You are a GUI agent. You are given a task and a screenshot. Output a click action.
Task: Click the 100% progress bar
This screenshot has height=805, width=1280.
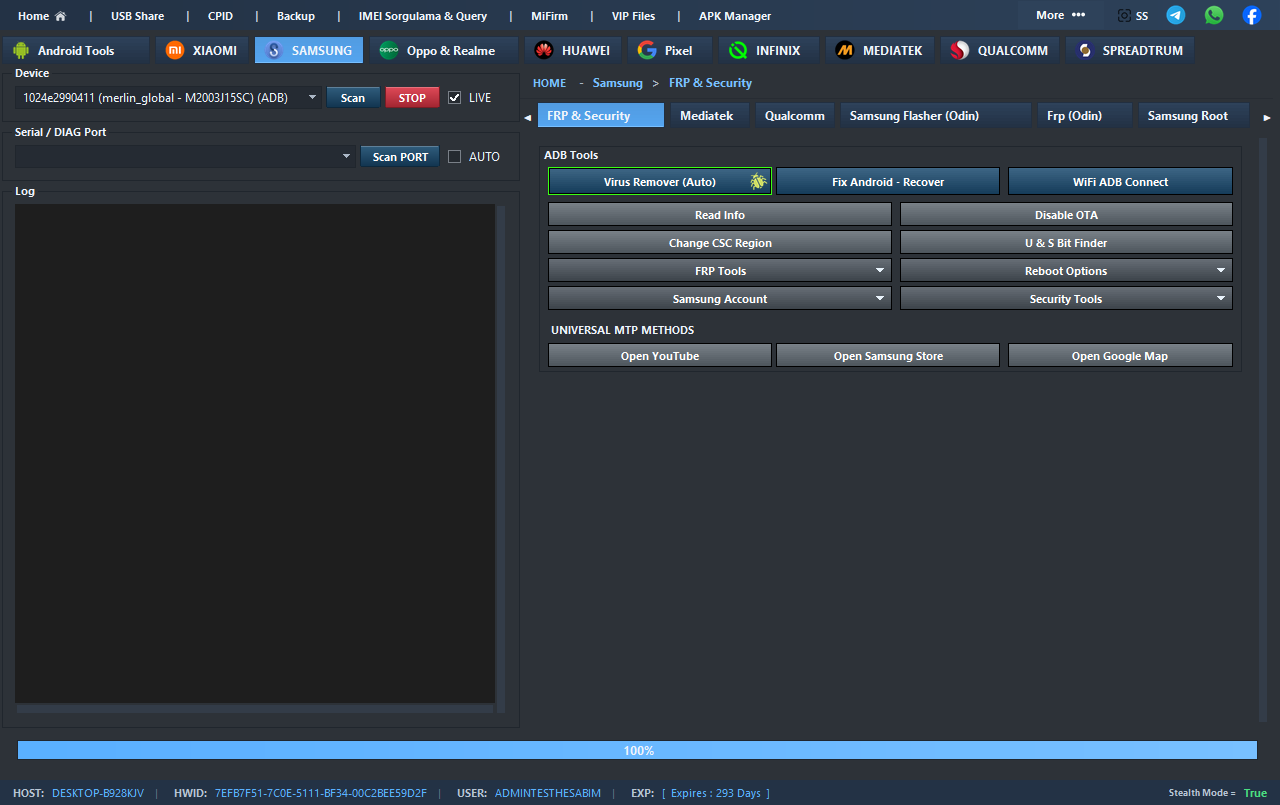coord(637,750)
